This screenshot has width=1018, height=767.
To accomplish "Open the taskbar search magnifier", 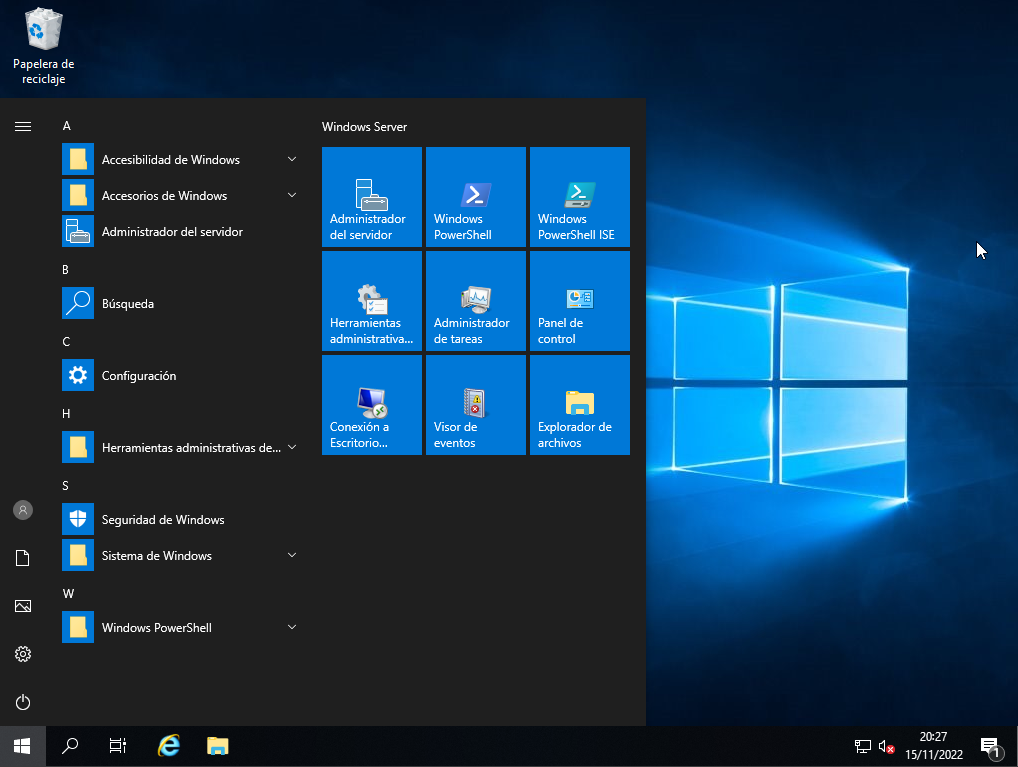I will pos(70,746).
